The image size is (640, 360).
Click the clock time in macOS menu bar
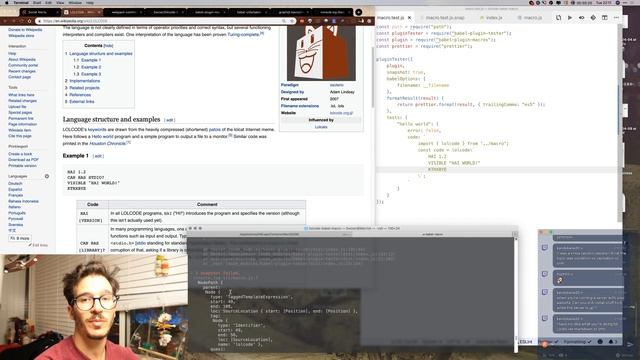[x=604, y=2]
